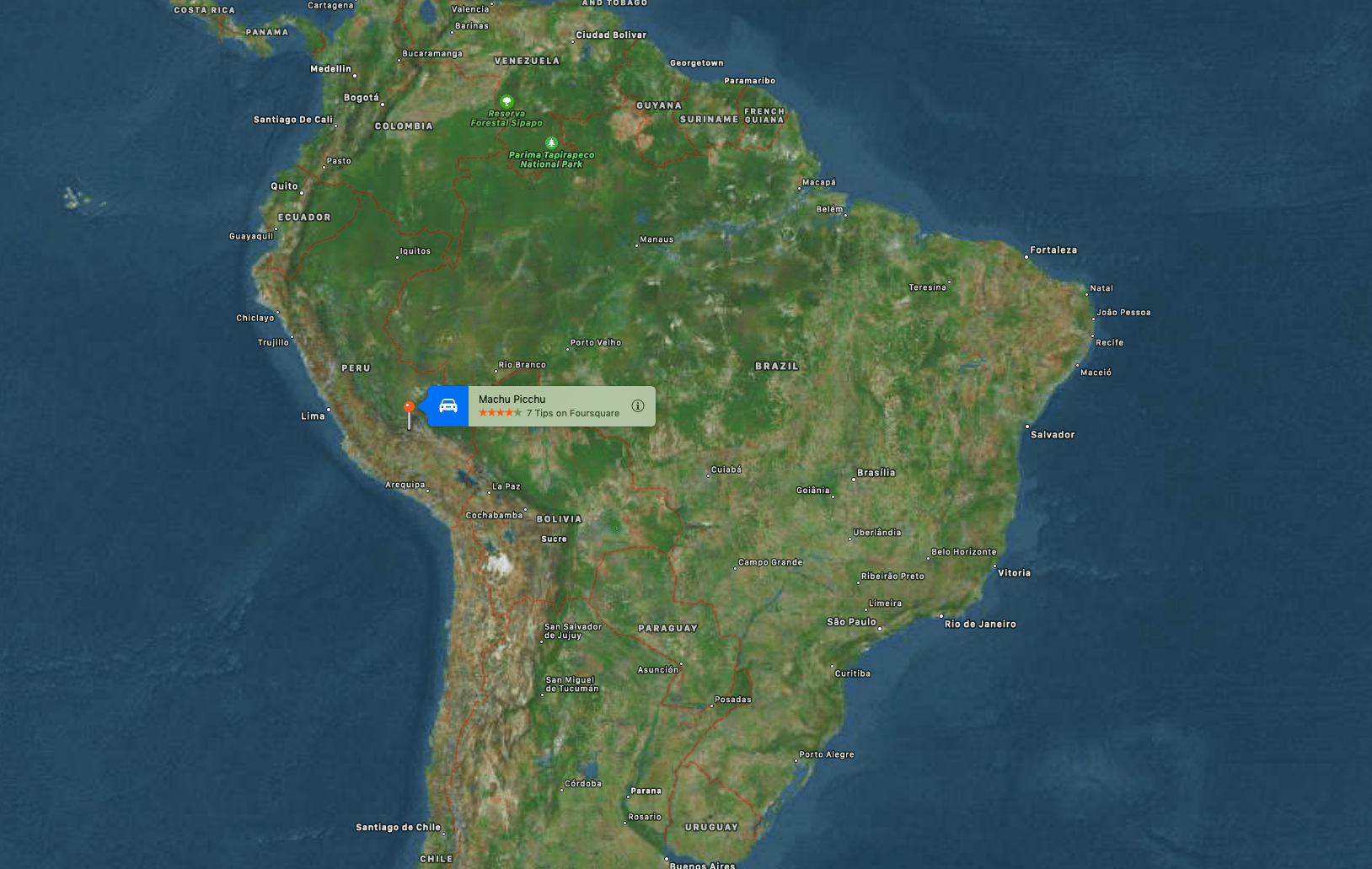The height and width of the screenshot is (869, 1372).
Task: Click the Trujillo city label
Action: (274, 343)
